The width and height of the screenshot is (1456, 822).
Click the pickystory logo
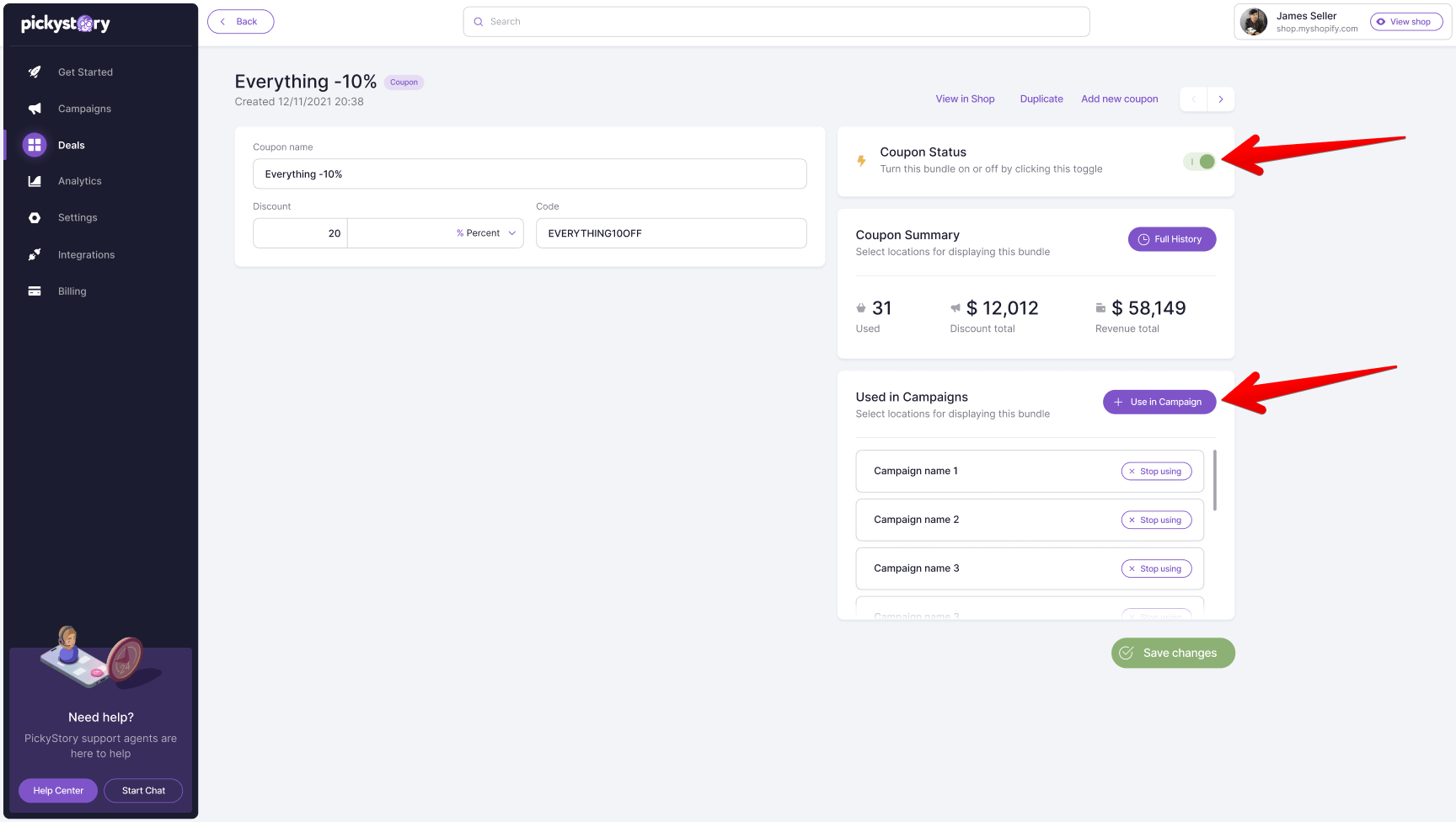tap(66, 23)
